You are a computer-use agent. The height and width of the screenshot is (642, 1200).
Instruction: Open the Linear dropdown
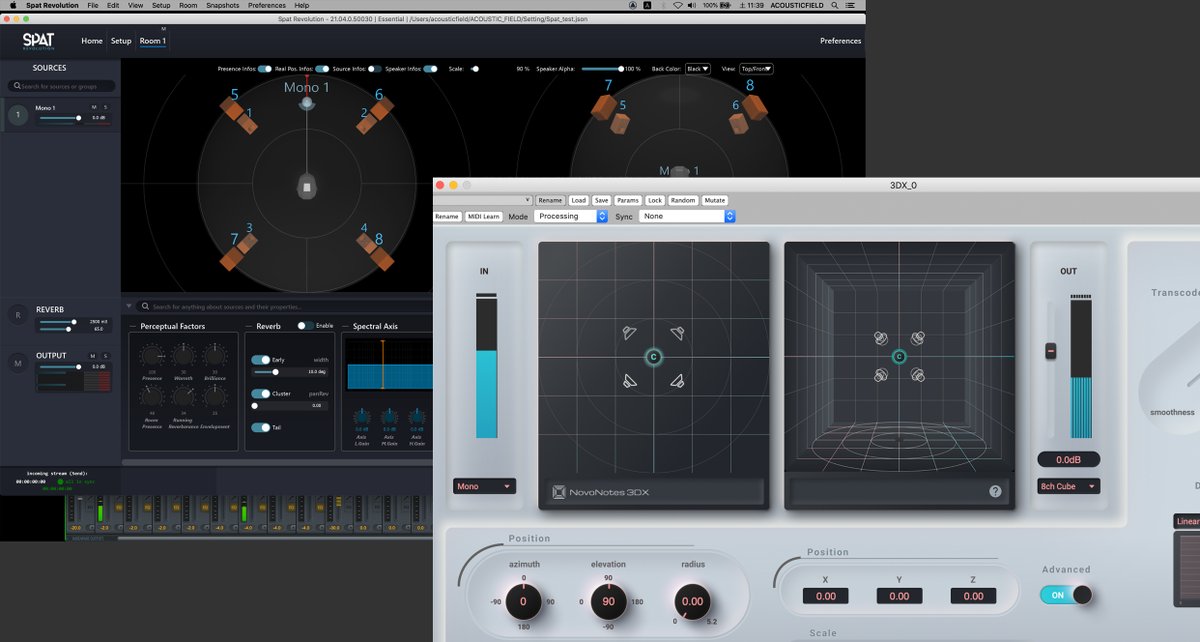tap(1187, 521)
